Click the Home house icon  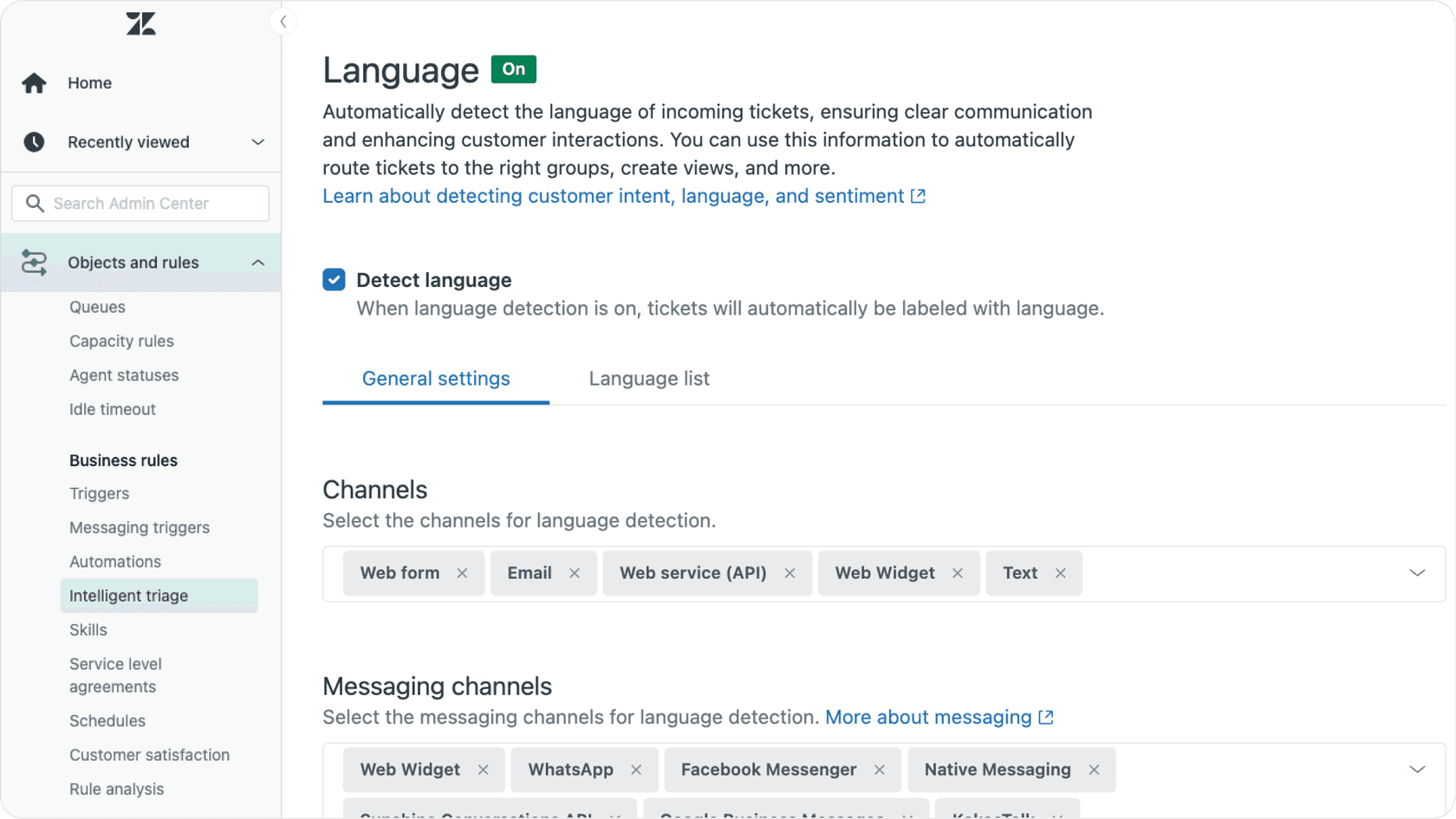35,83
